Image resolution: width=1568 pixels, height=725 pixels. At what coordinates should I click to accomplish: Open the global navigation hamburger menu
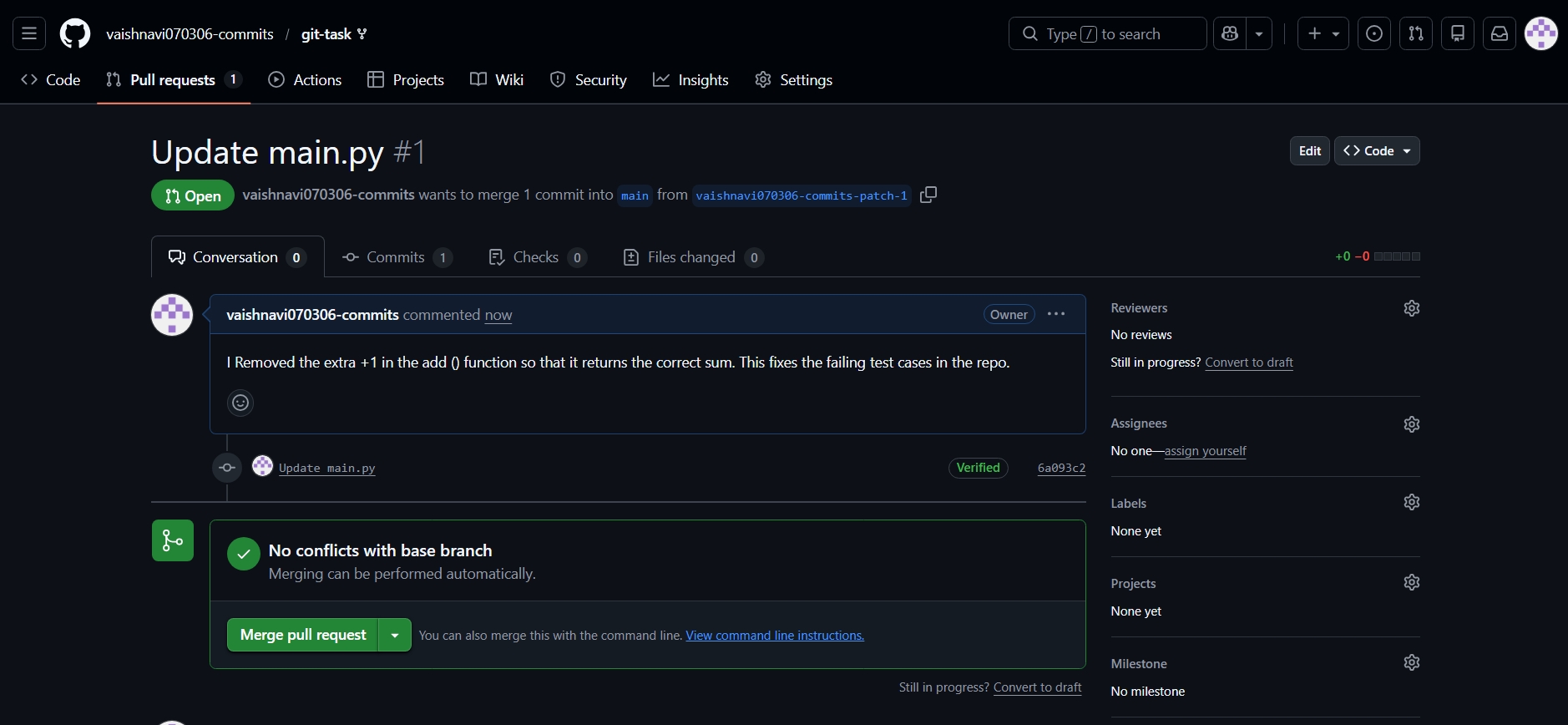click(x=29, y=33)
